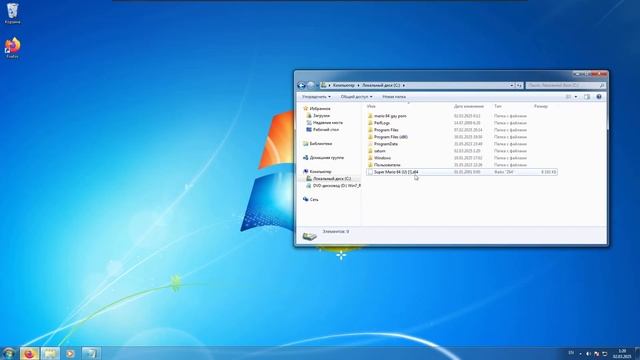
Task: Open the Windows Start menu orb
Action: point(8,353)
